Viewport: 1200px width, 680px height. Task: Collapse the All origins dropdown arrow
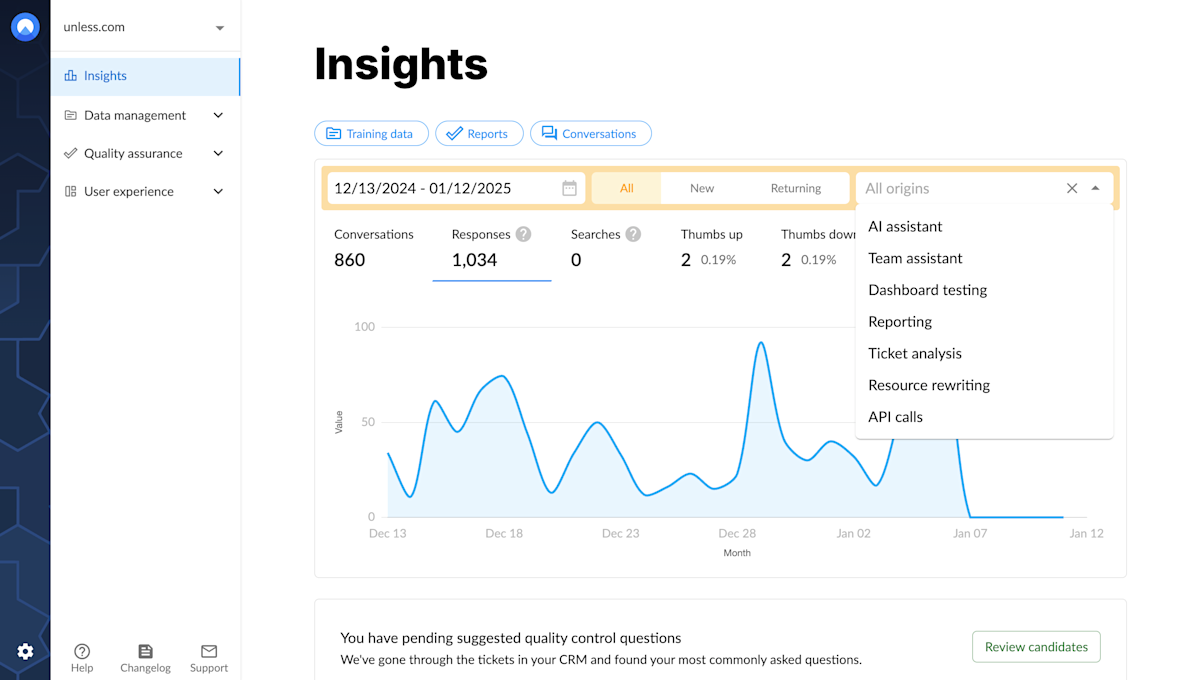1096,188
